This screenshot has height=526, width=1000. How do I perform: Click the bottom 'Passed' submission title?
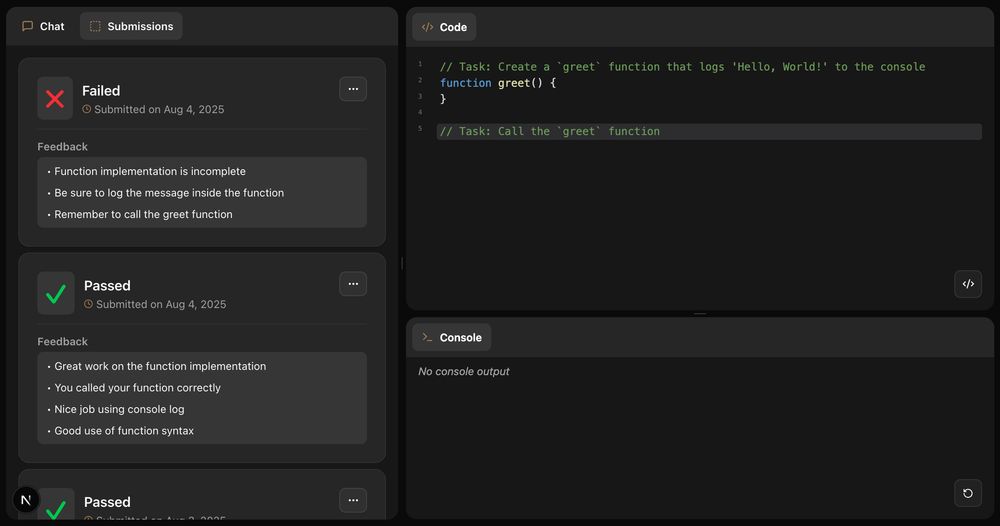(x=107, y=502)
